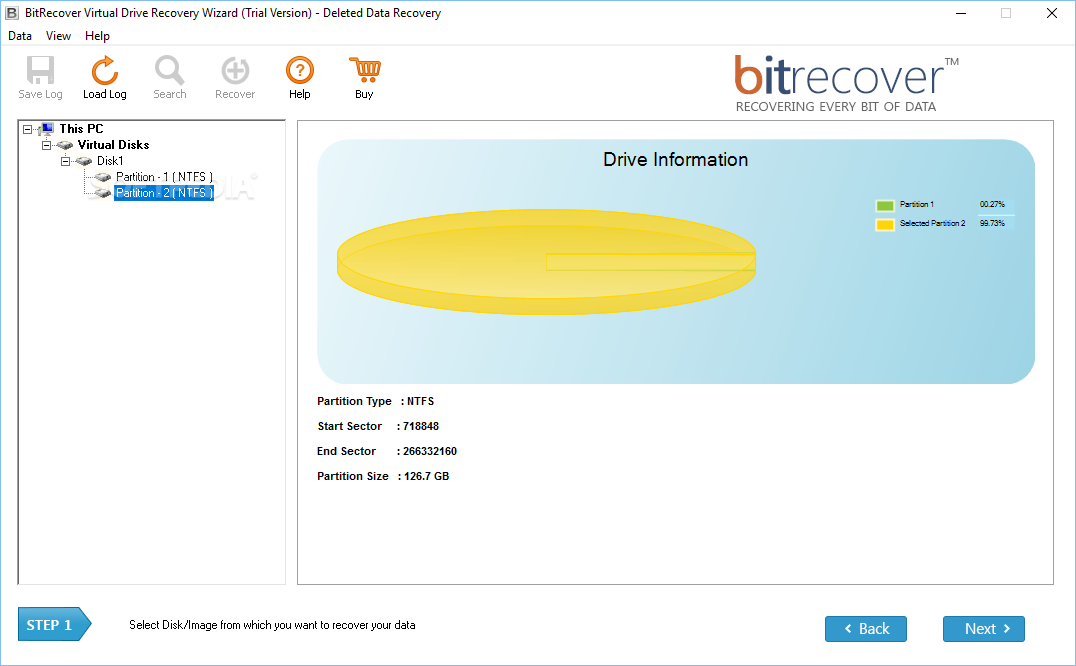The width and height of the screenshot is (1076, 666).
Task: Select Disk1 in the tree
Action: point(110,161)
